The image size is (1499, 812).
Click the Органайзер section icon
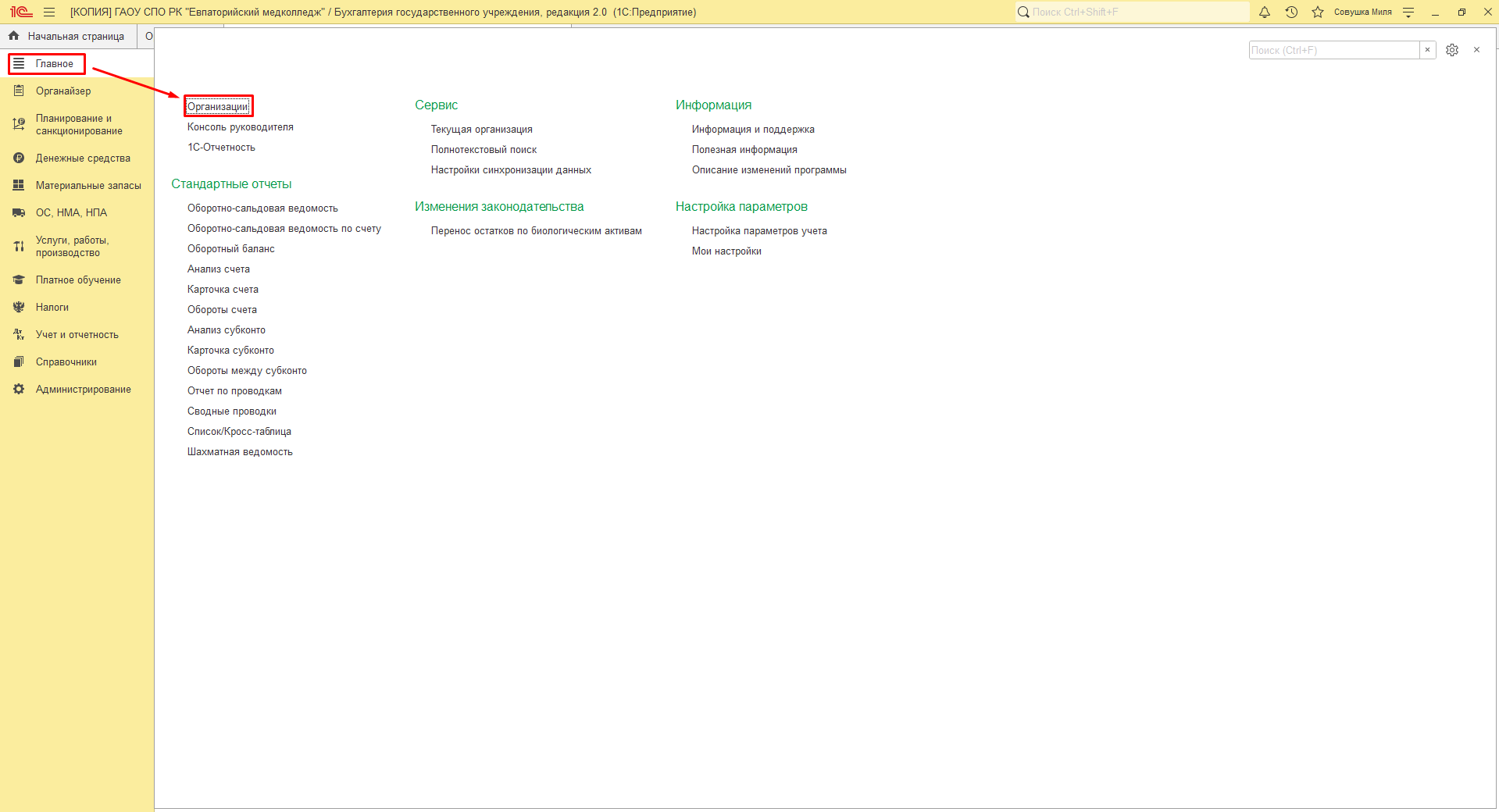tap(19, 91)
